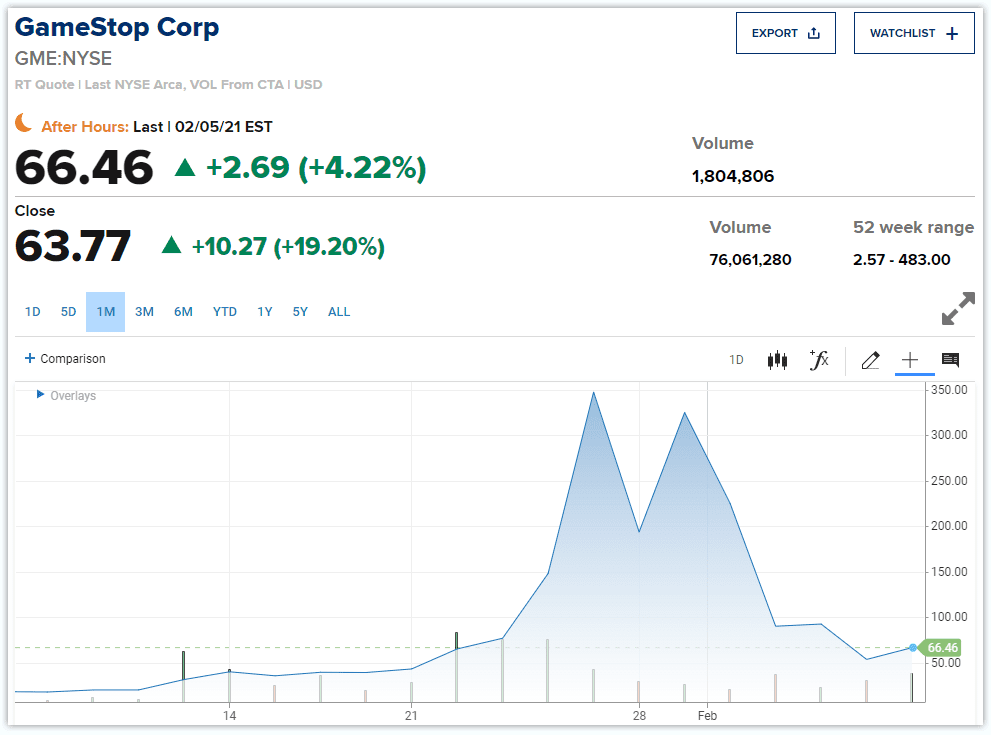The width and height of the screenshot is (991, 735).
Task: Click the volume value 76,061,280
Action: click(x=750, y=260)
